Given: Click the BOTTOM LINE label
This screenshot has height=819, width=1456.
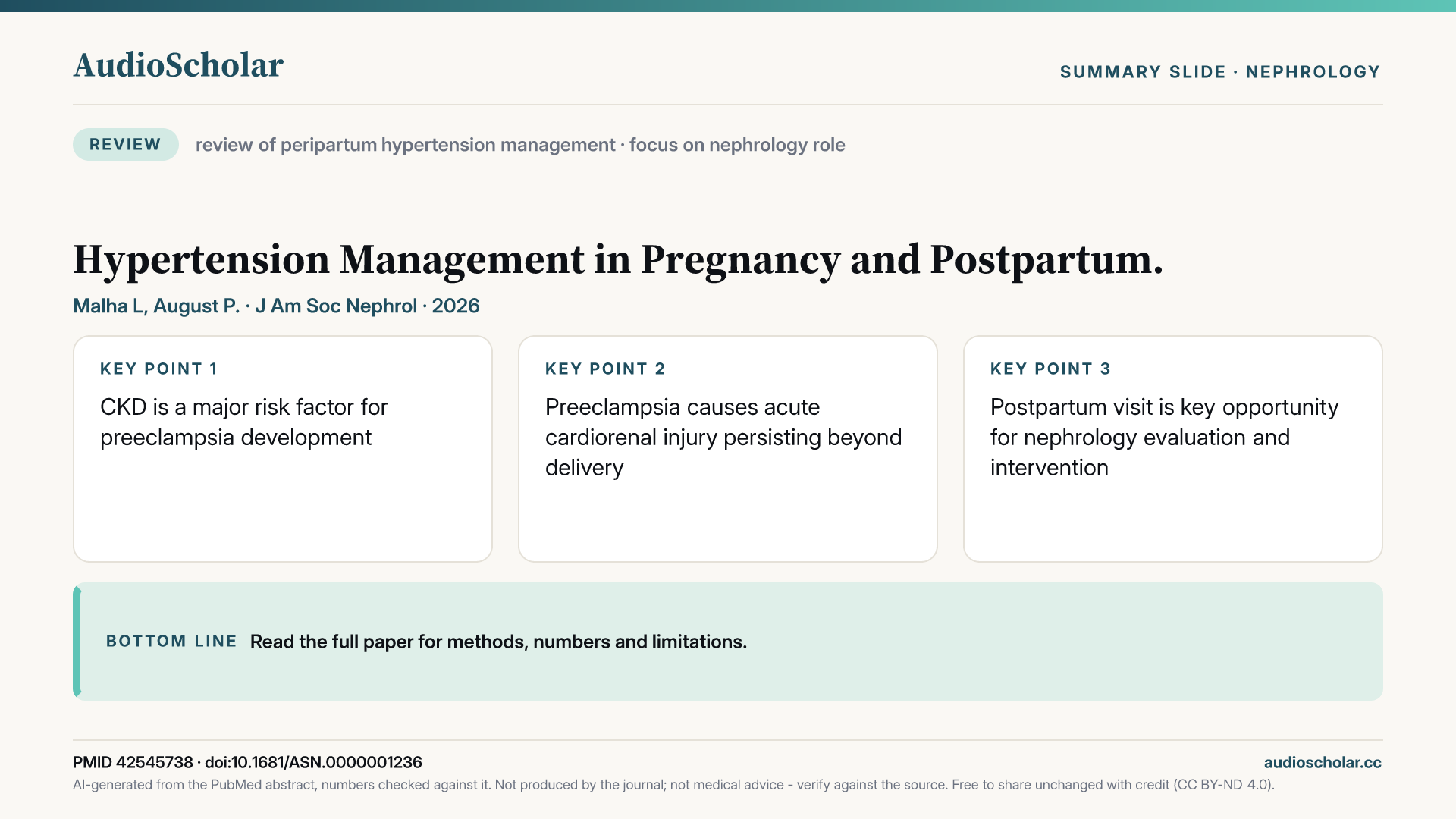Looking at the screenshot, I should pos(171,642).
